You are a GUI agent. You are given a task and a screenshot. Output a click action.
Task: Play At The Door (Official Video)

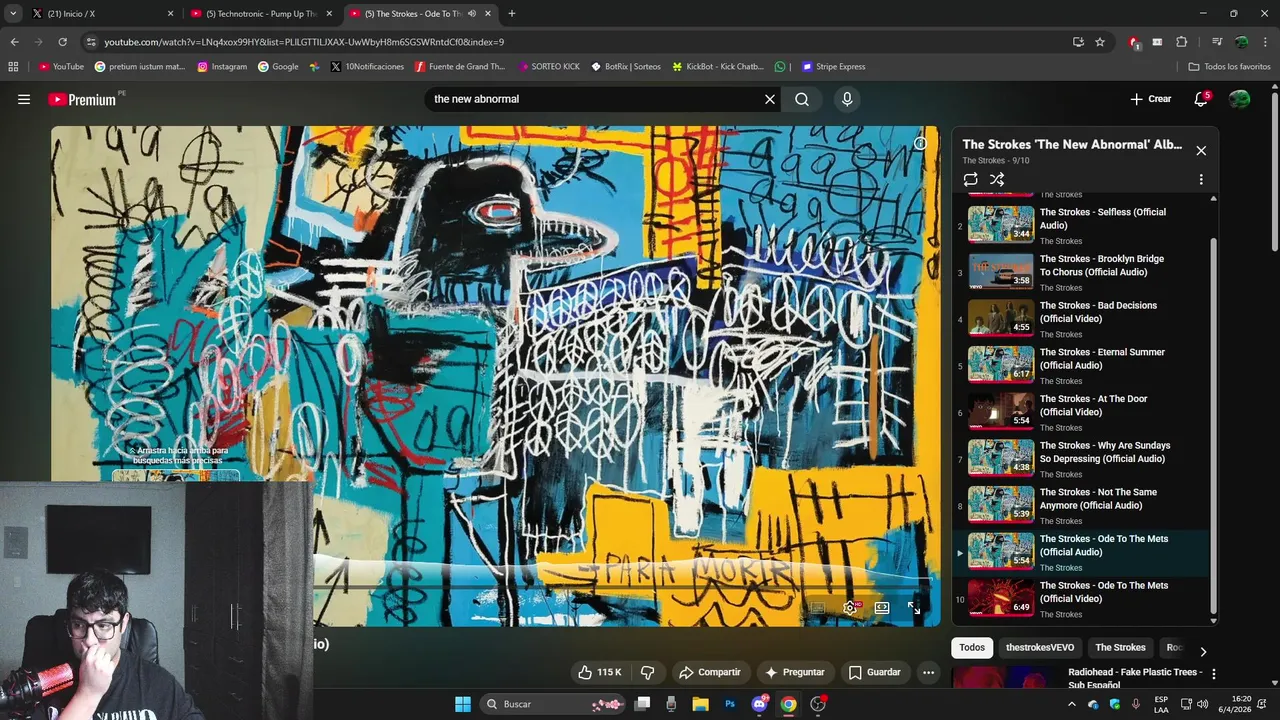[x=1081, y=412]
